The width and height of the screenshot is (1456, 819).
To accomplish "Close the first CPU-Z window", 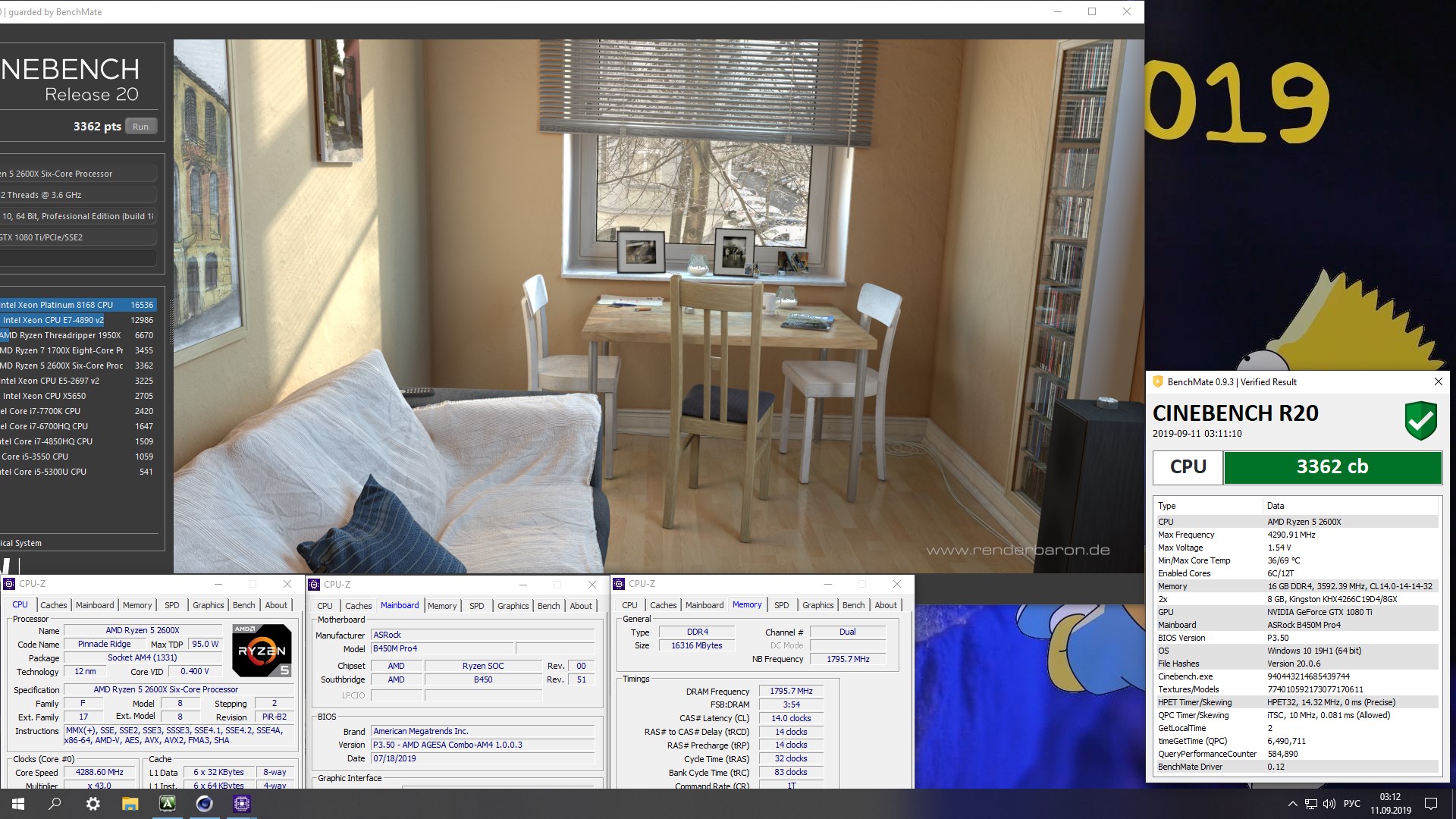I will pos(287,584).
